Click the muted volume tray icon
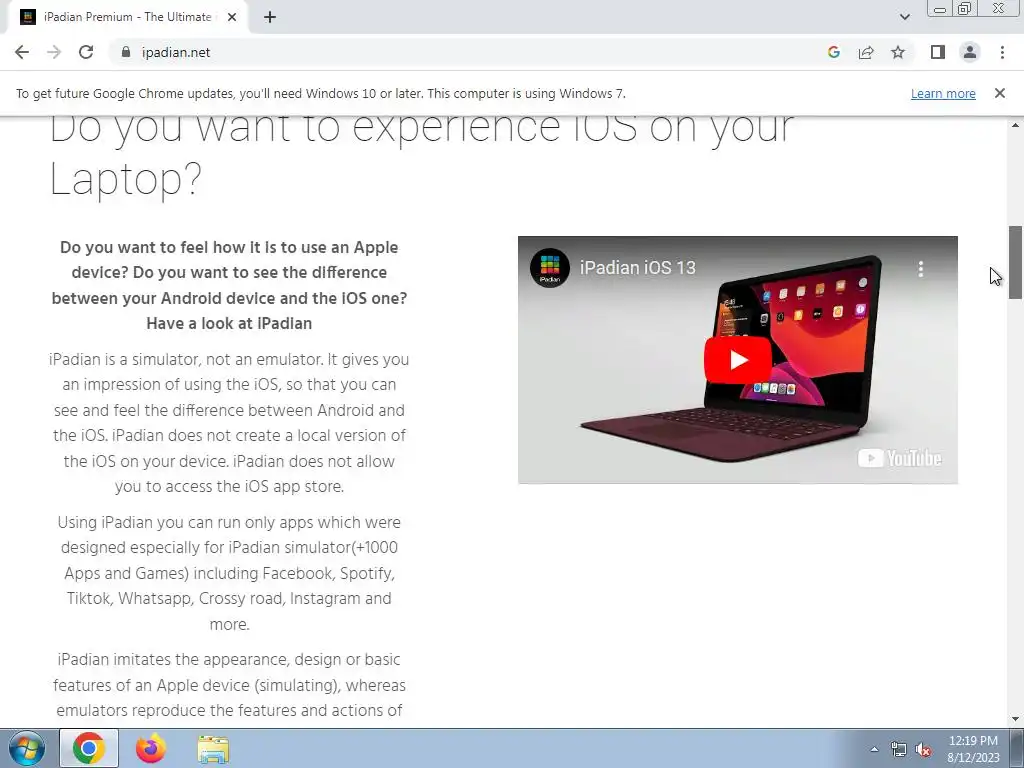This screenshot has width=1024, height=768. pyautogui.click(x=923, y=749)
